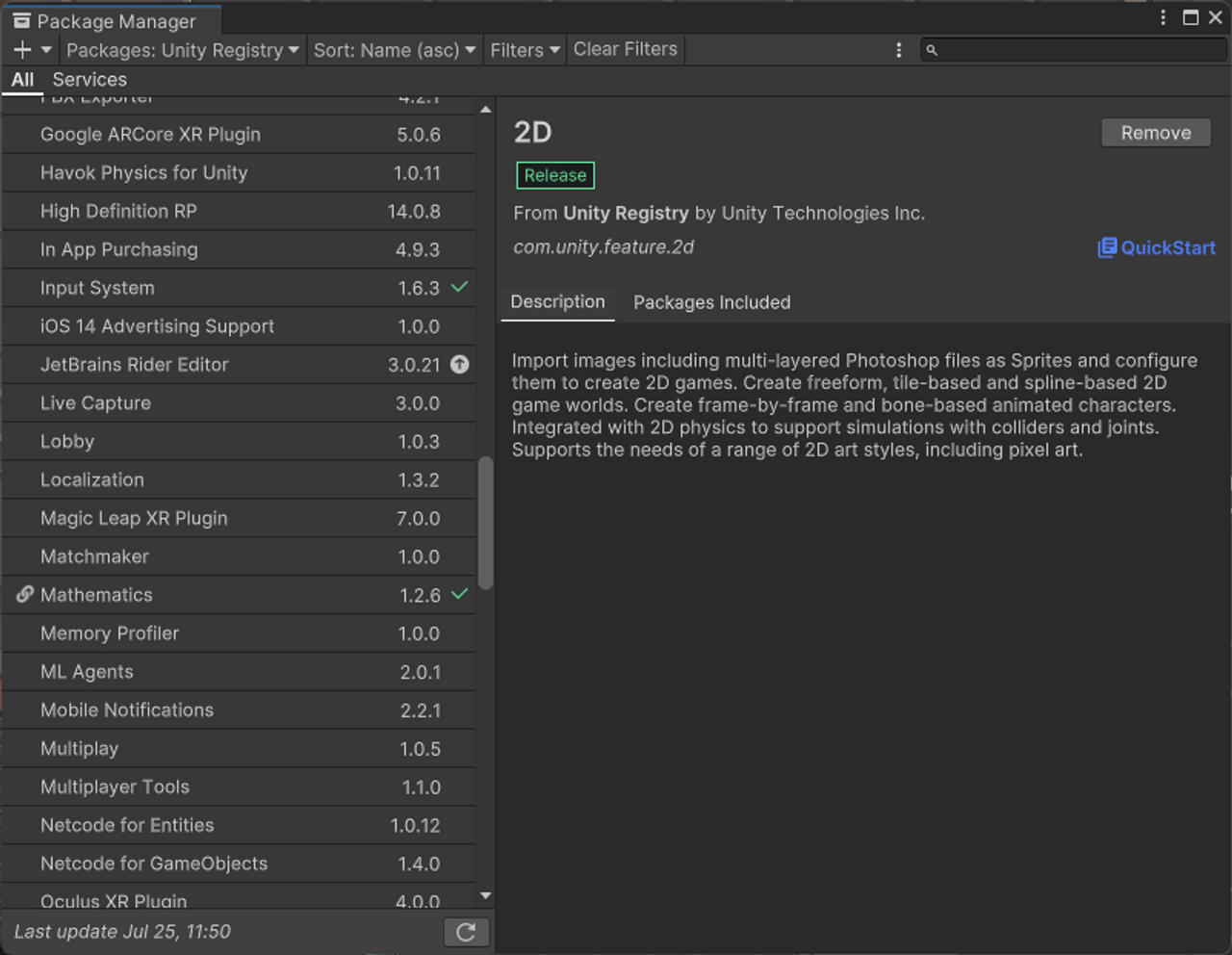Click the 2D package title heading
Image resolution: width=1232 pixels, height=955 pixels.
tap(533, 133)
